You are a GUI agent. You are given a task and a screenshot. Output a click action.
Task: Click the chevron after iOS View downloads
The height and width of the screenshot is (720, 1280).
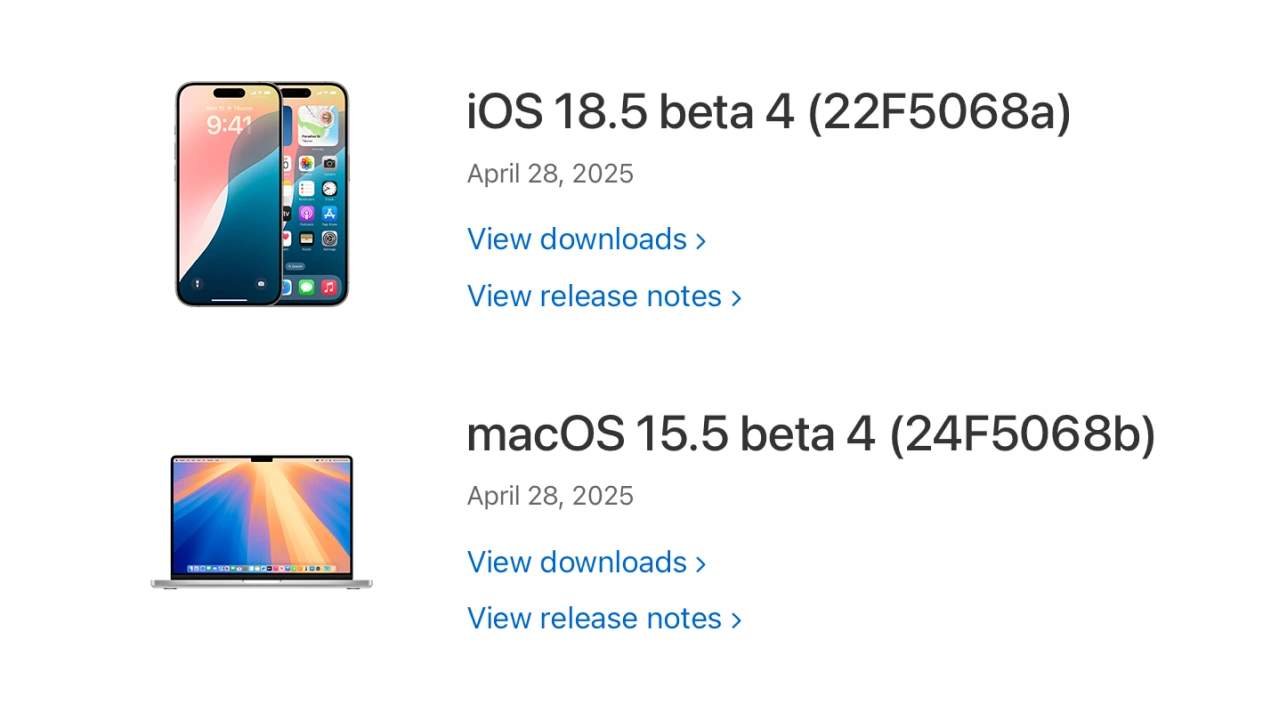(x=701, y=241)
